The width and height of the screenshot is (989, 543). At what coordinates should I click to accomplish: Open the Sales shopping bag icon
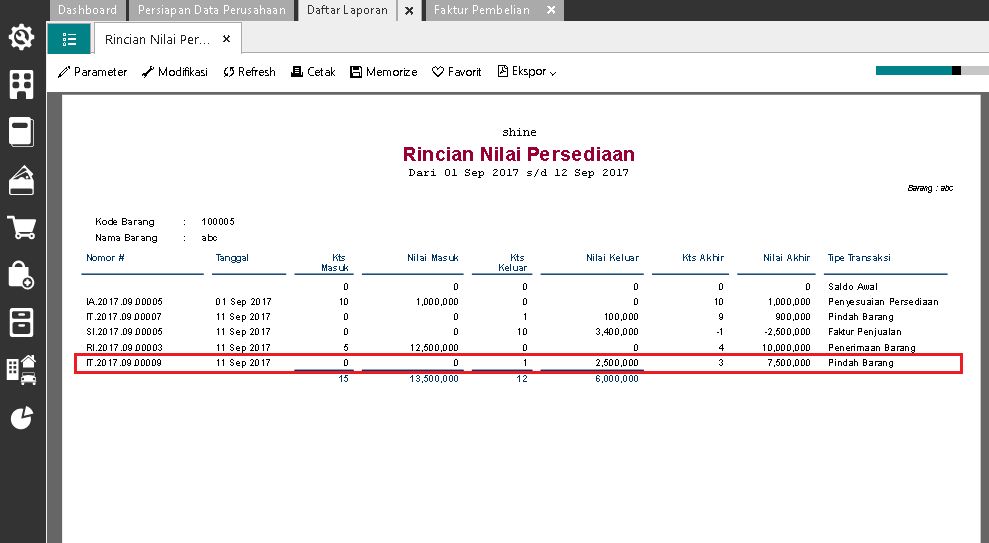(21, 274)
